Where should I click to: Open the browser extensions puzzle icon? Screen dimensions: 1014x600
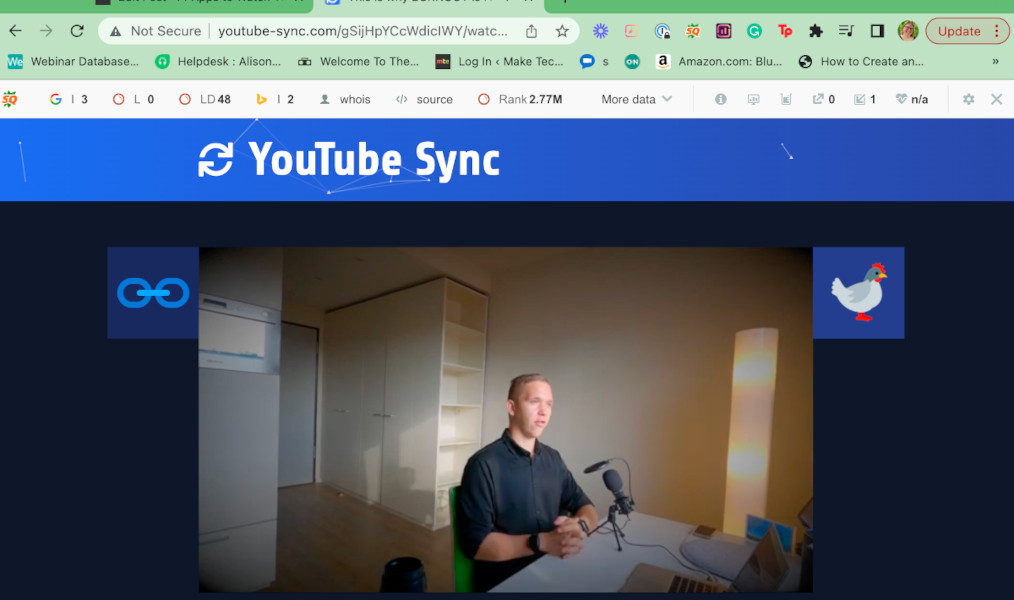816,31
